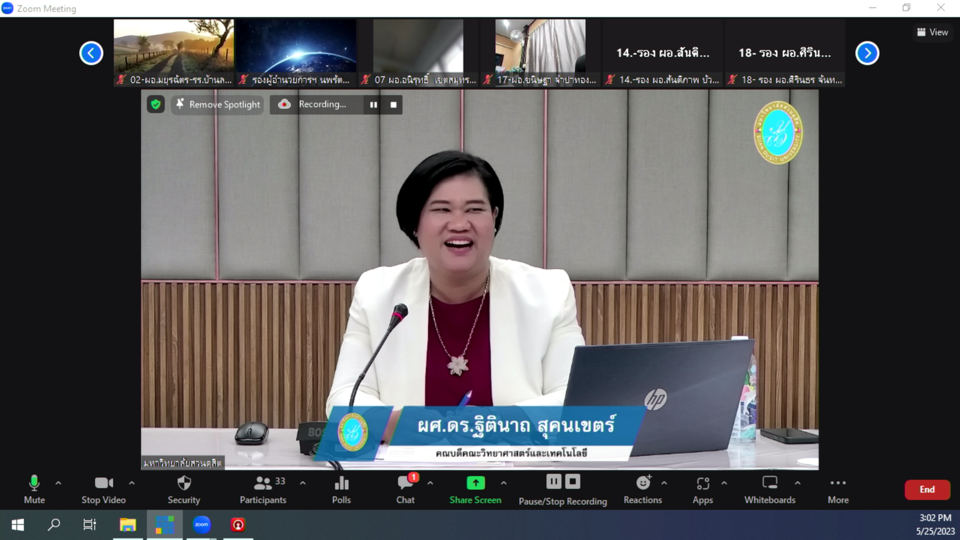
Task: Open Whiteboards
Action: tap(770, 490)
